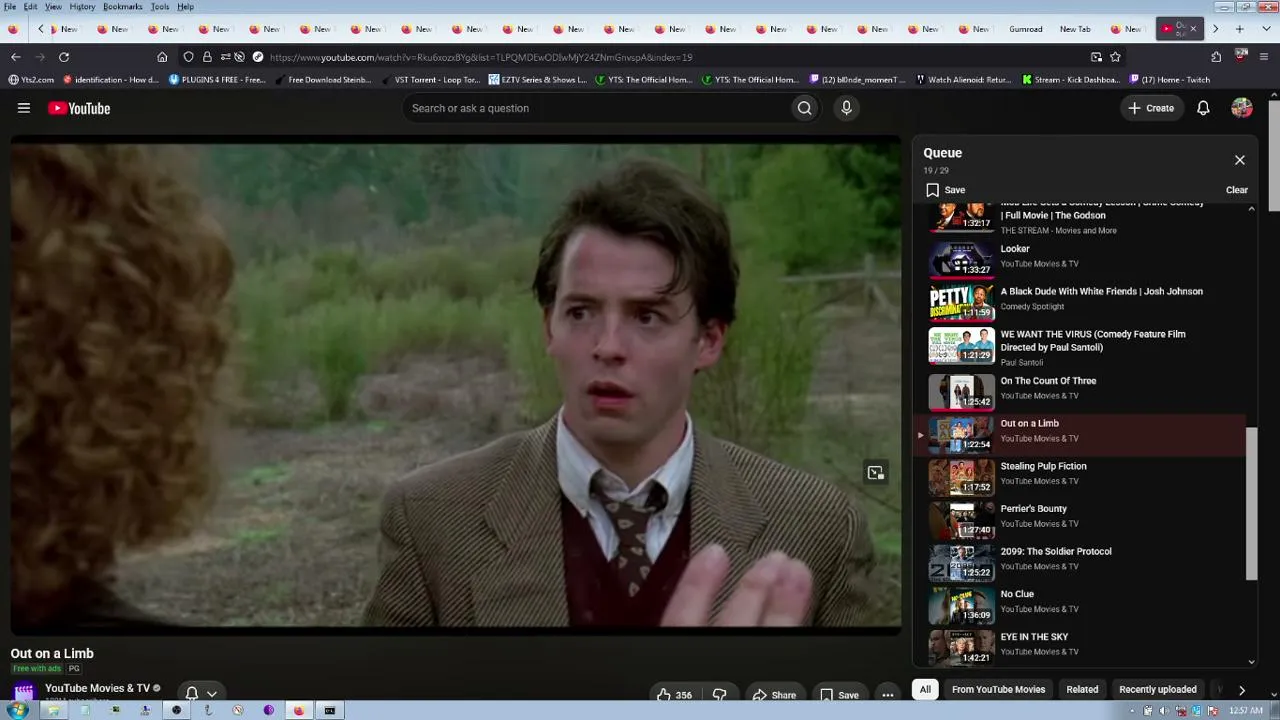
Task: Go back in browser history
Action: [x=14, y=57]
